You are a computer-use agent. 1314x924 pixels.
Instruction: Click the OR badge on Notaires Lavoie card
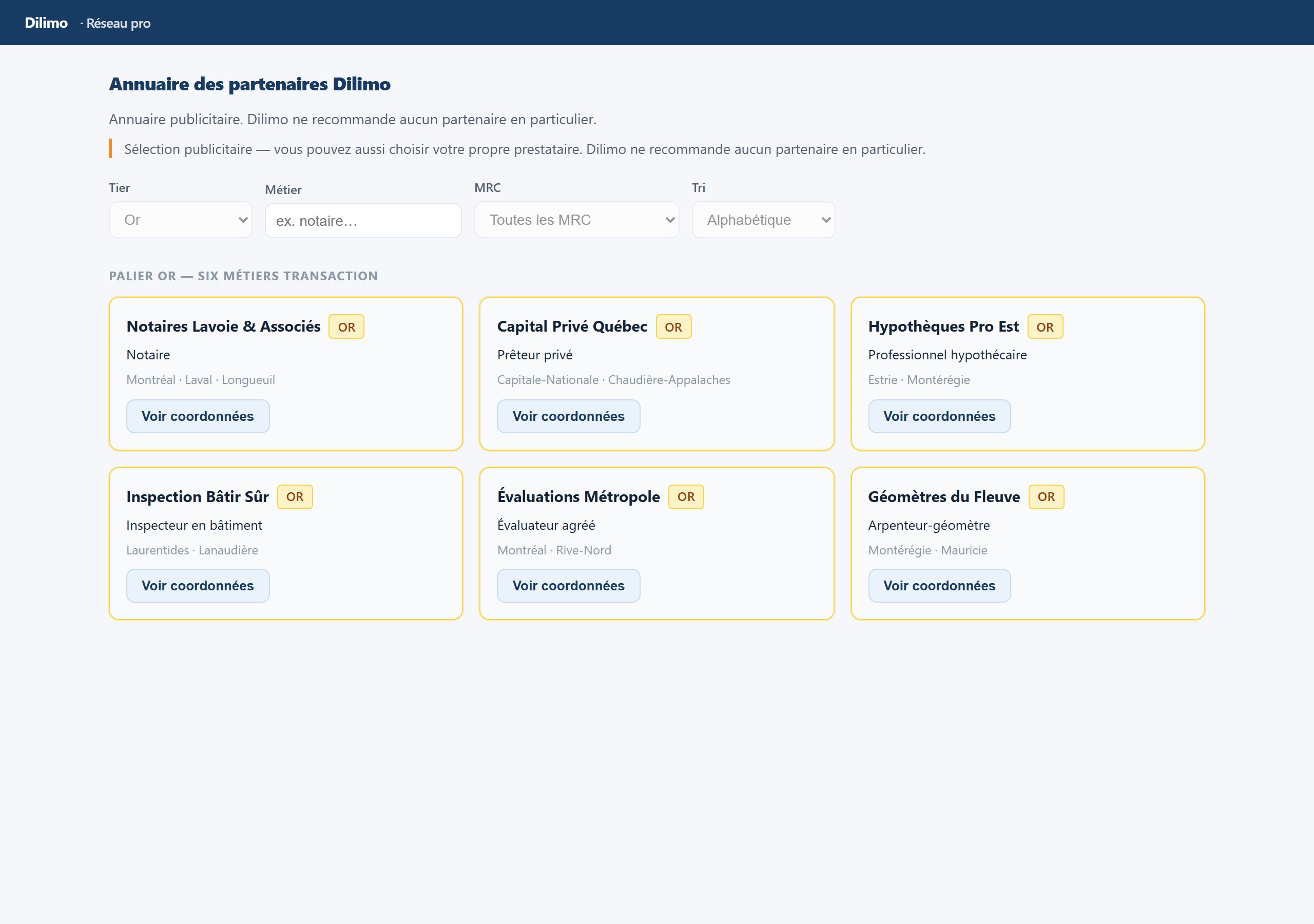(346, 327)
